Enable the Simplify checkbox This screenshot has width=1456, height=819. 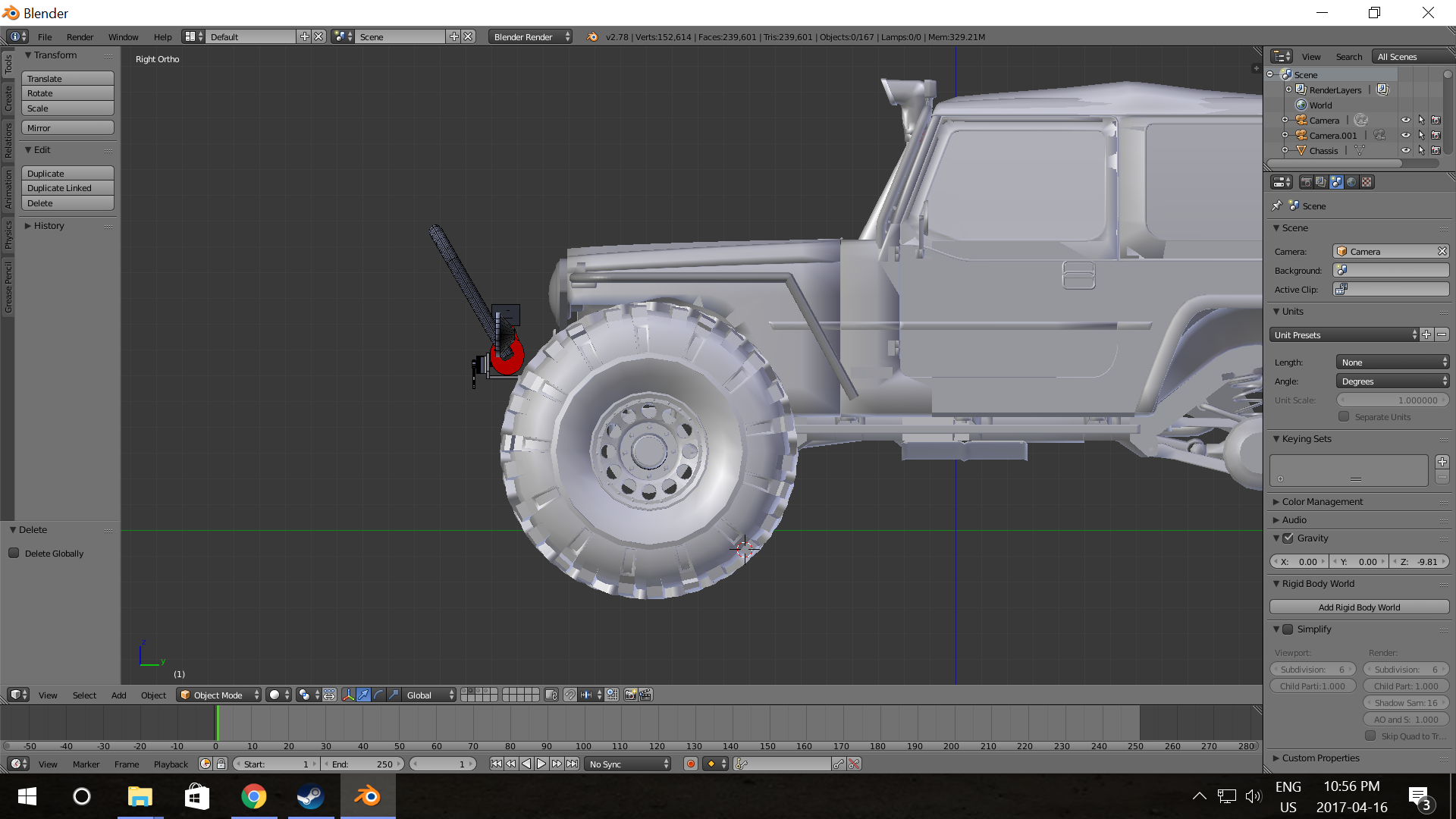tap(1288, 629)
